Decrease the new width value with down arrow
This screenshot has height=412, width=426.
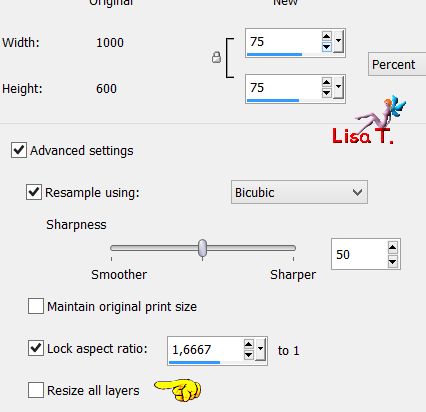327,47
